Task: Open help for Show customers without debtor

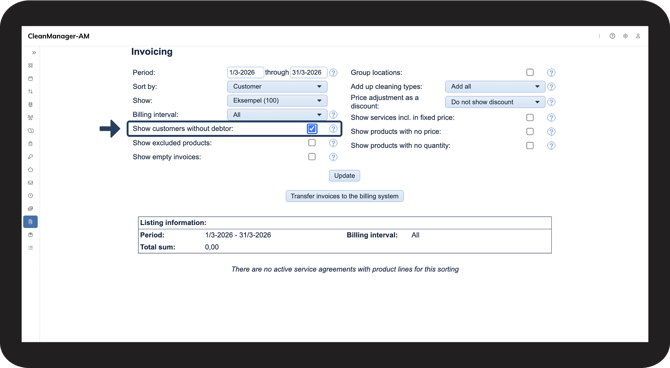Action: pos(333,129)
